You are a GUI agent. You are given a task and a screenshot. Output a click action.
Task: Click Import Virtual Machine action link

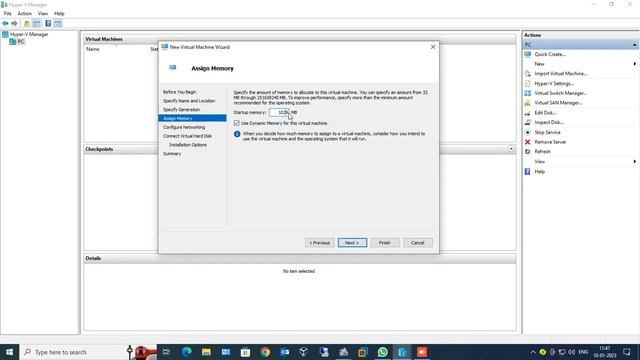click(x=561, y=73)
